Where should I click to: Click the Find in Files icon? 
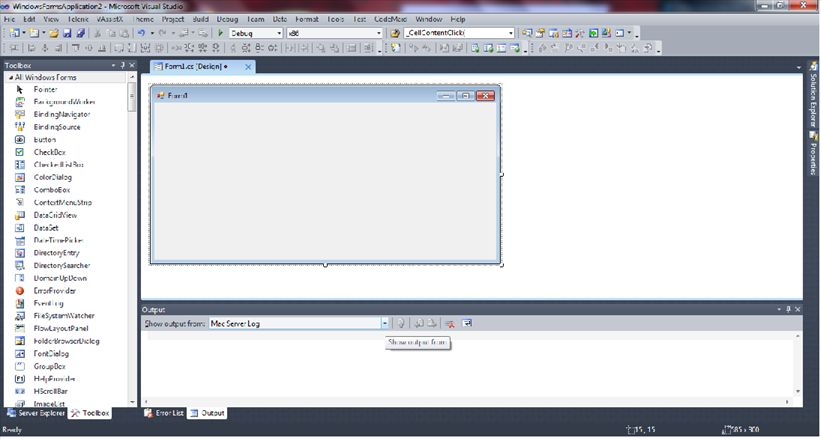[x=395, y=33]
